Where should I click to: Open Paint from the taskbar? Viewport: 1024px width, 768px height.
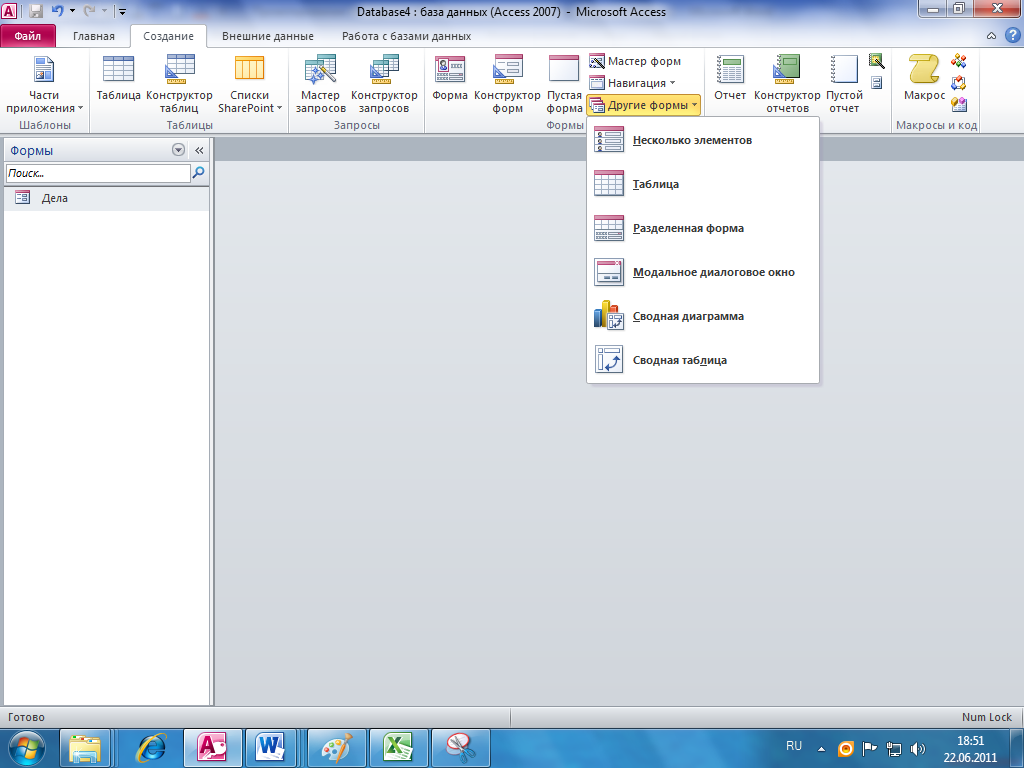coord(337,748)
